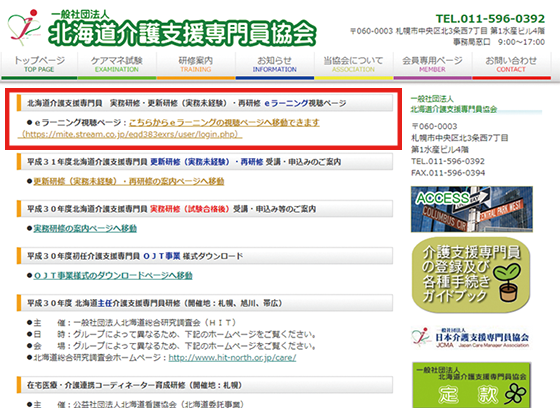Open 会員専用ページ MEMBER tab
The image size is (560, 408).
pos(432,65)
